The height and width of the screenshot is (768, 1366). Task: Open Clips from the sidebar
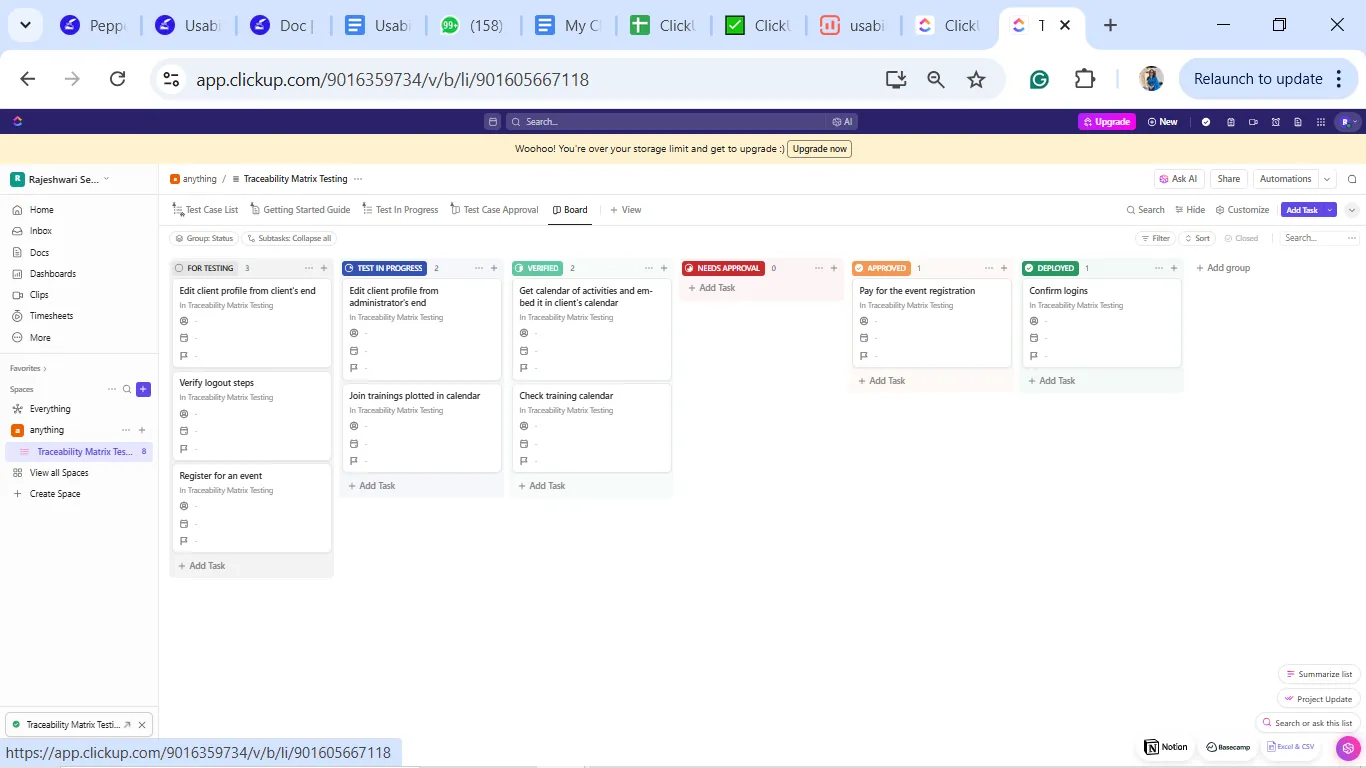(x=39, y=295)
